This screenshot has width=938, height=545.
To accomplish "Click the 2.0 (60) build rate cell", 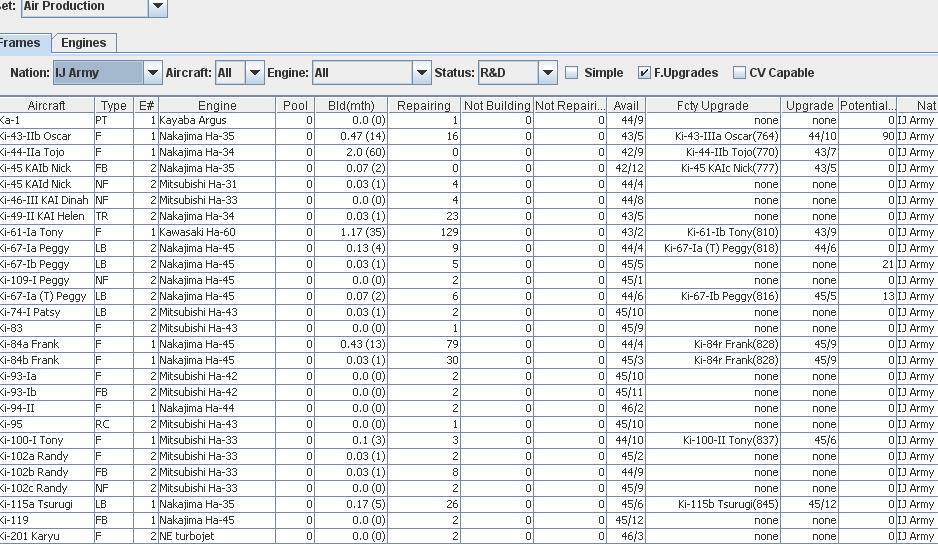I will [x=351, y=153].
